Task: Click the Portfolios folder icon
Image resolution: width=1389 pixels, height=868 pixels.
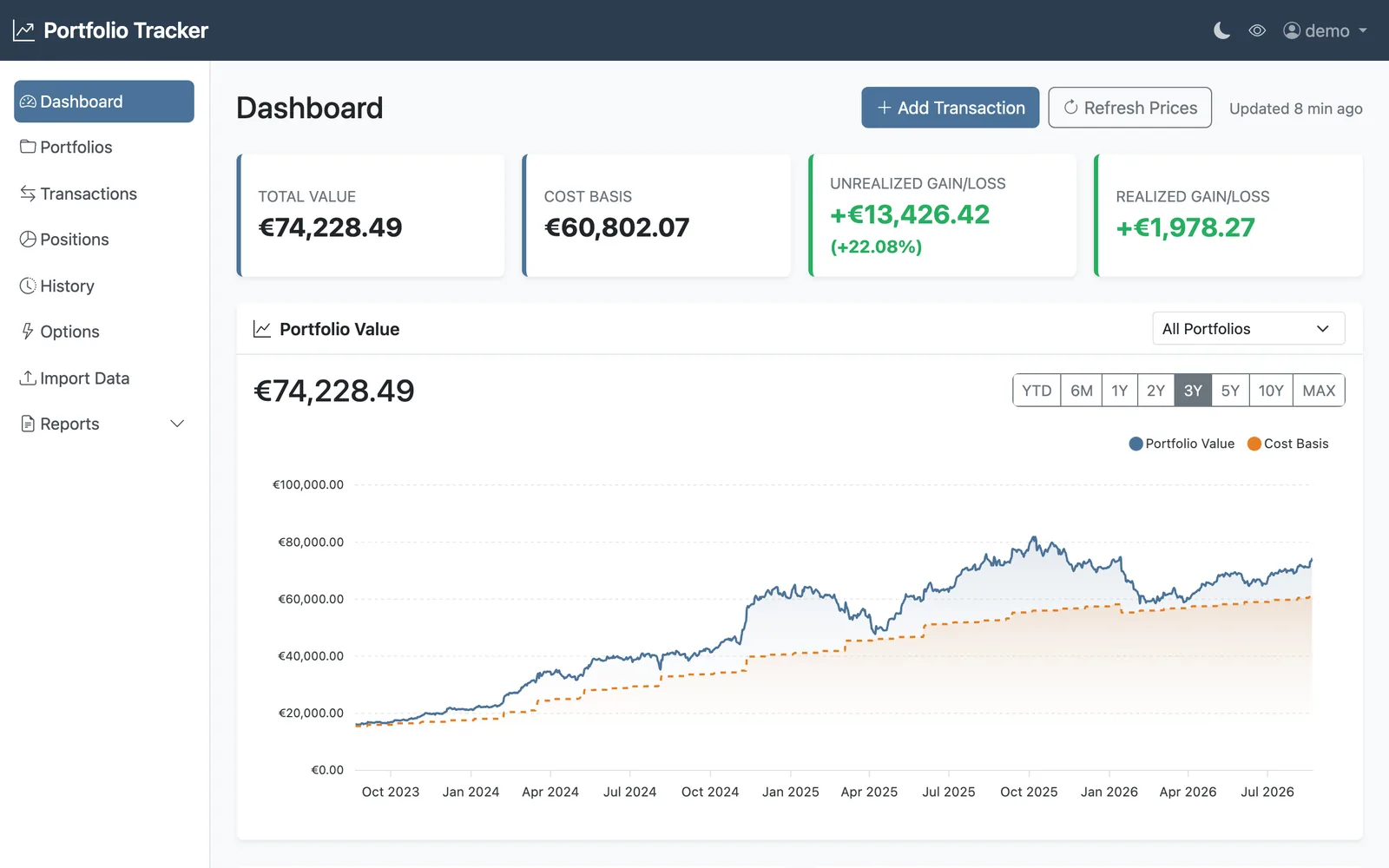Action: tap(28, 147)
